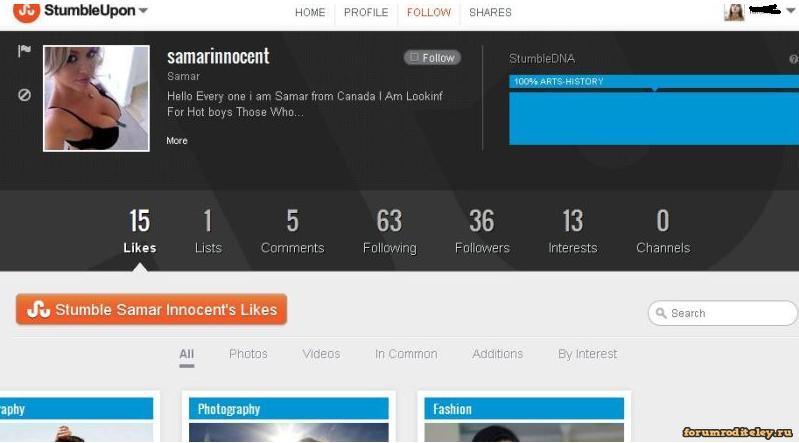Open the Fashion card thumbnail image
The height and width of the screenshot is (443, 799).
coord(524,432)
